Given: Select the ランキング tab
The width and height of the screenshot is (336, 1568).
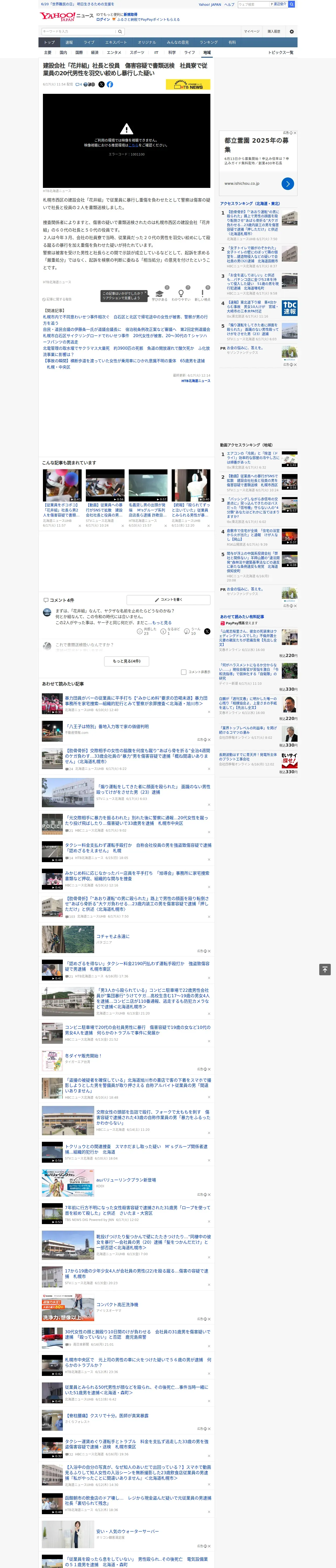Looking at the screenshot, I should pos(209,42).
